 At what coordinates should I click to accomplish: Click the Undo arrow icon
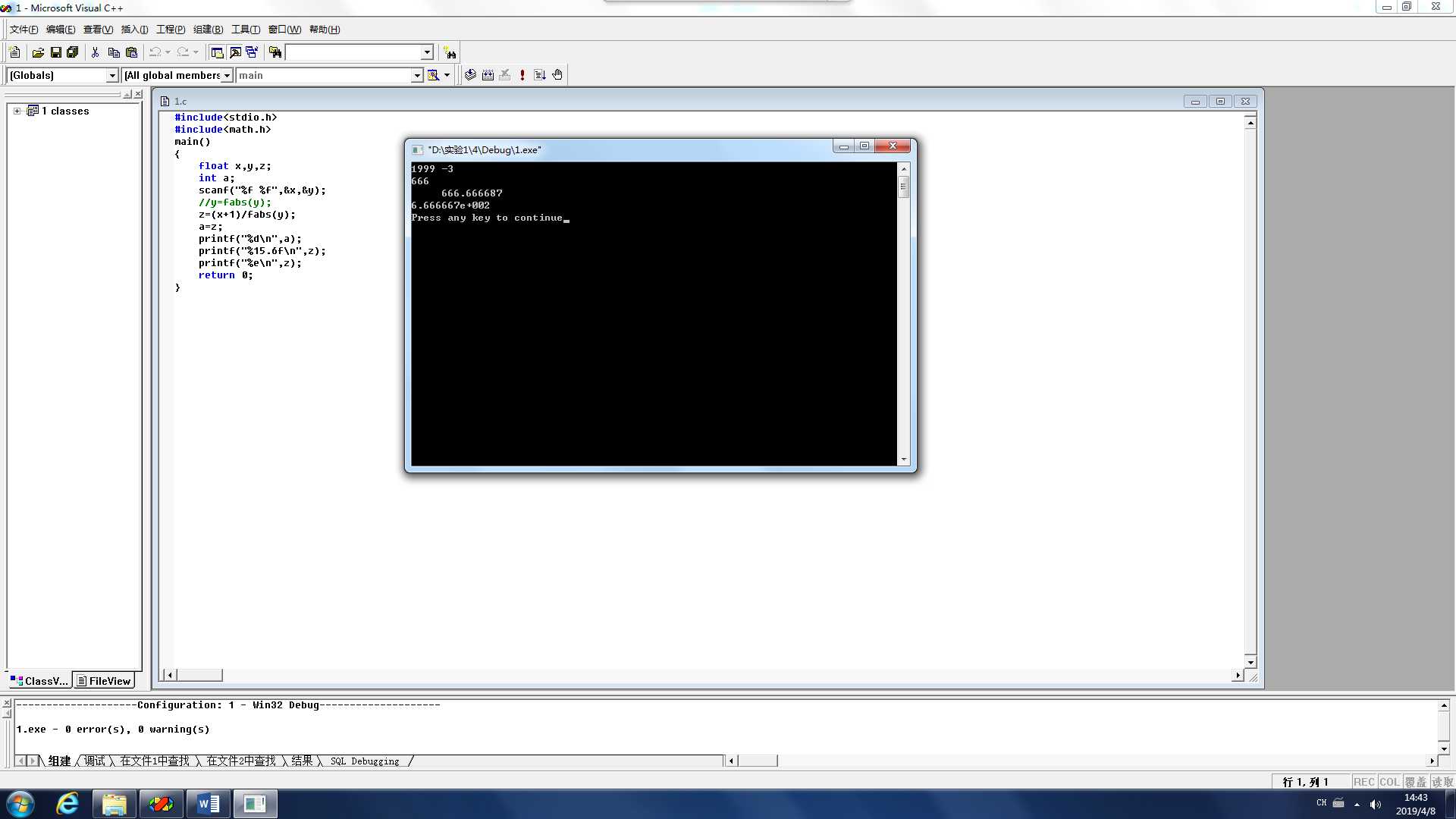[155, 52]
